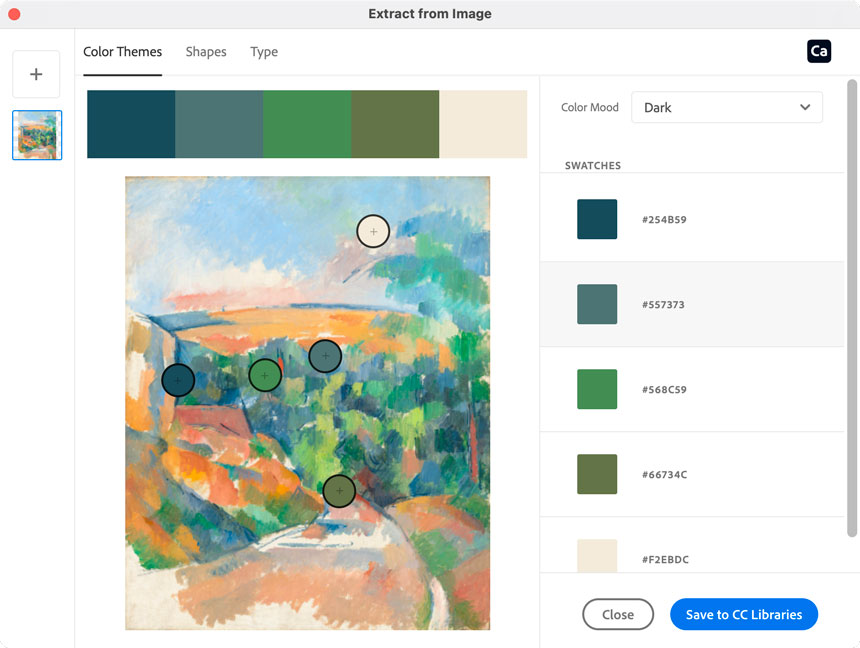Click the #66734C hex value text
This screenshot has height=648, width=860.
tap(664, 475)
